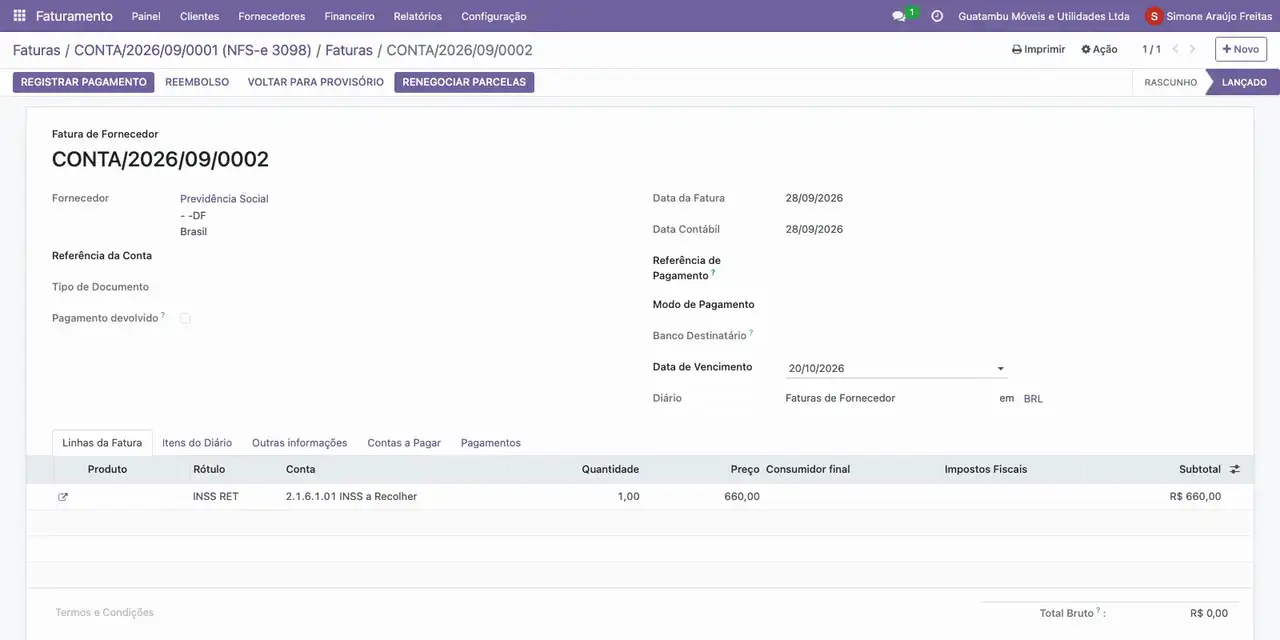Click the Diário value Faturas de Fornecedor
This screenshot has height=640, width=1280.
pyautogui.click(x=840, y=398)
